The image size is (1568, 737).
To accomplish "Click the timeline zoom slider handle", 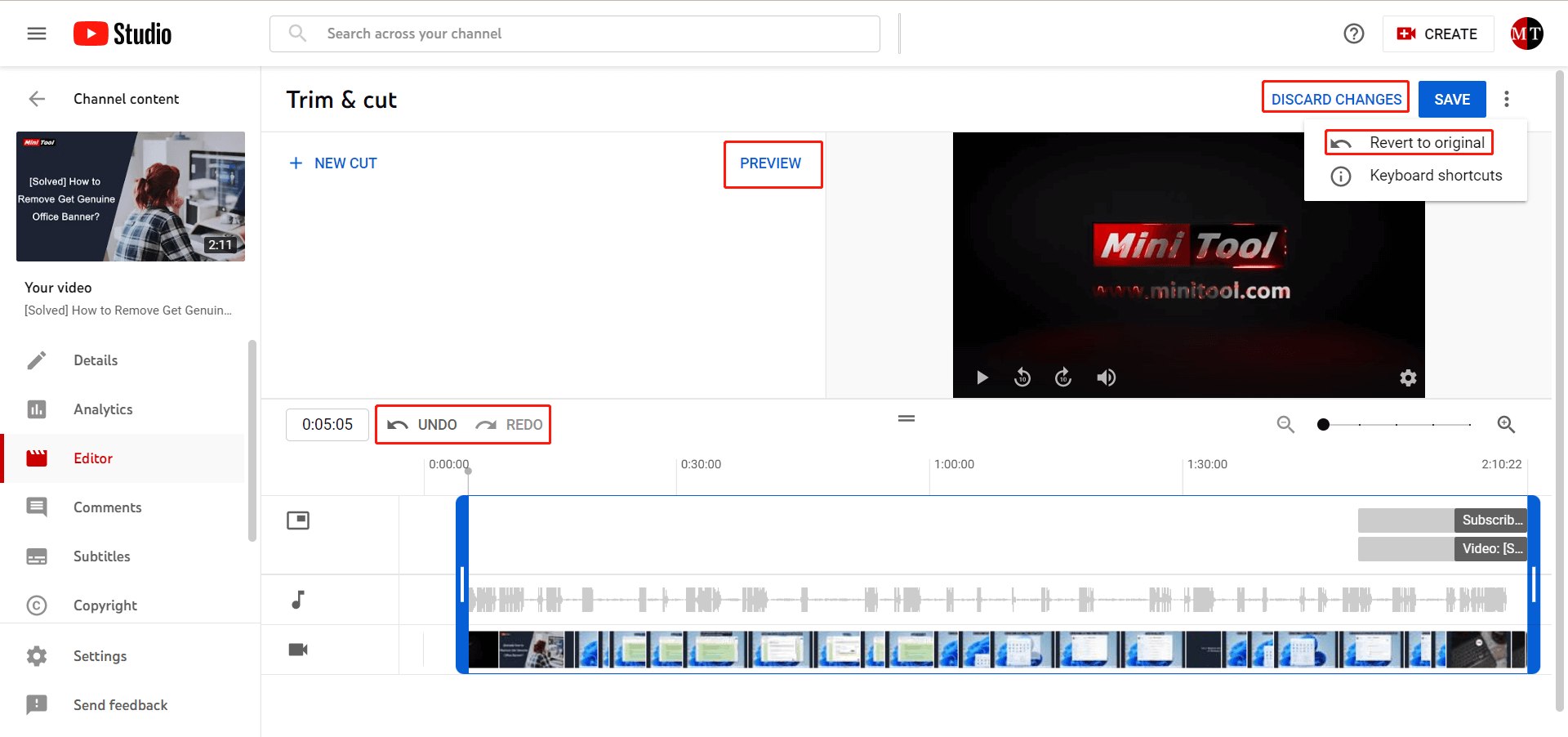I will (x=1324, y=424).
